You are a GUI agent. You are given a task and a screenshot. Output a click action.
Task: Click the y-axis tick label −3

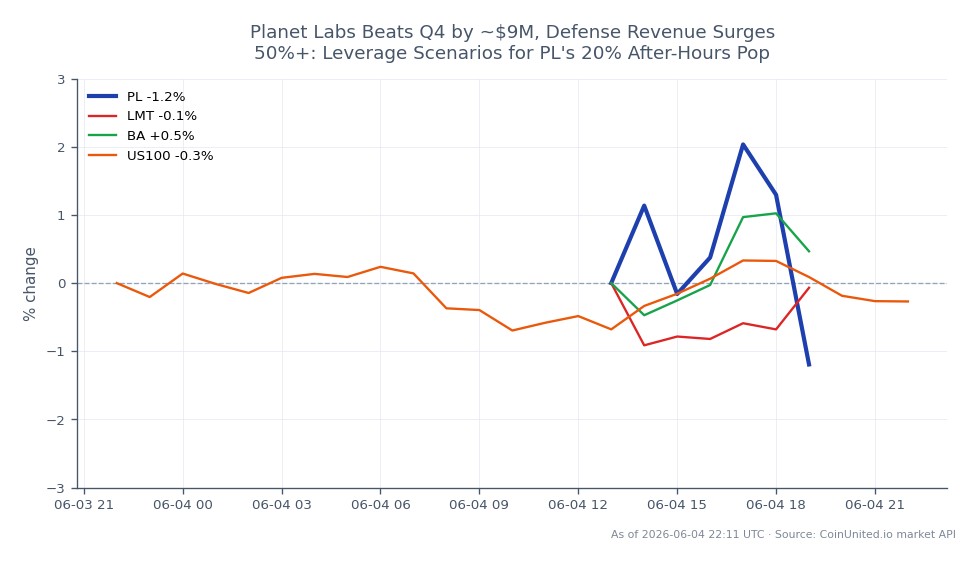pyautogui.click(x=56, y=488)
